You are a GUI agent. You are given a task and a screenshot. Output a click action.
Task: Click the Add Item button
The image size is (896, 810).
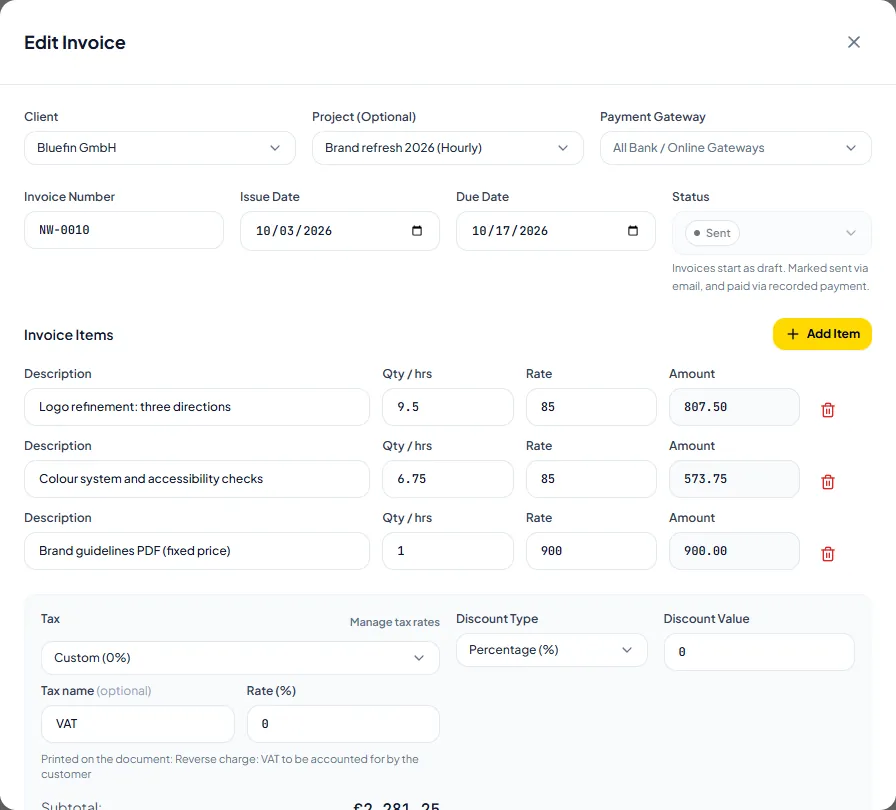[822, 334]
